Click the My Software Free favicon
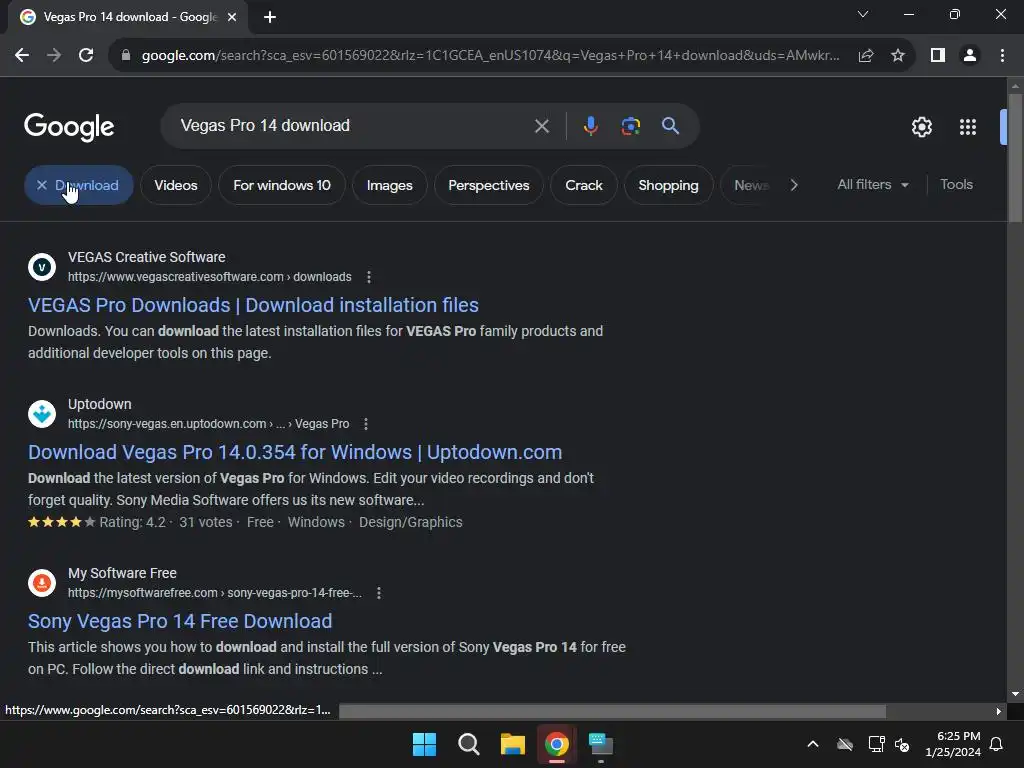 tap(42, 583)
